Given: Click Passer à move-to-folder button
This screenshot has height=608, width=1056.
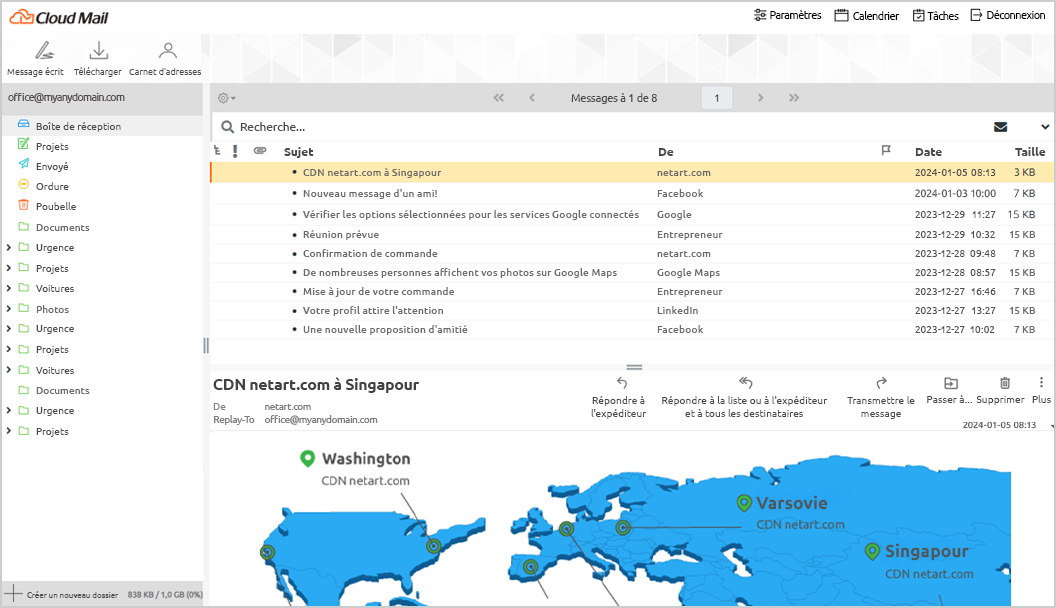Looking at the screenshot, I should [x=950, y=391].
